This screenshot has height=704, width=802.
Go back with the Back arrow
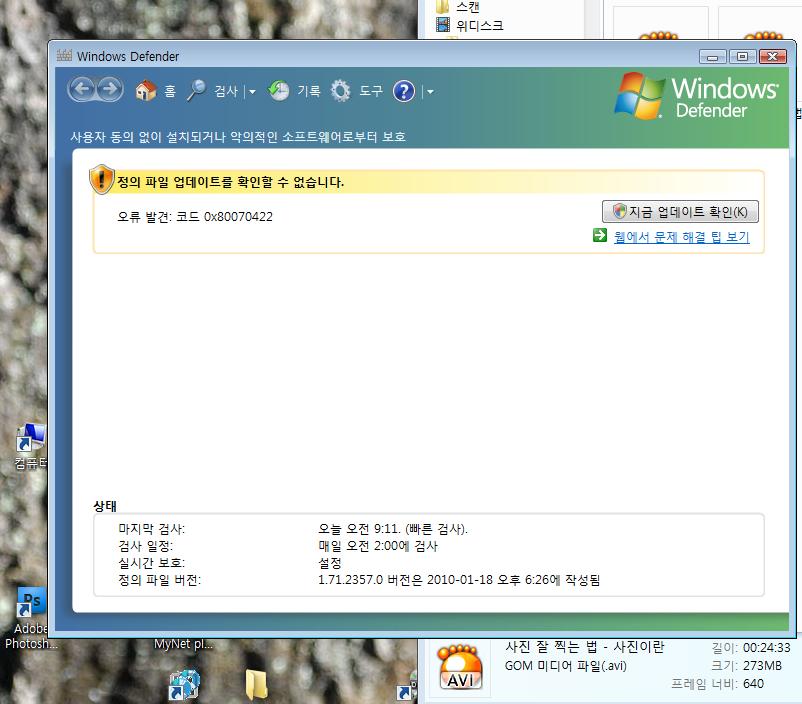82,90
